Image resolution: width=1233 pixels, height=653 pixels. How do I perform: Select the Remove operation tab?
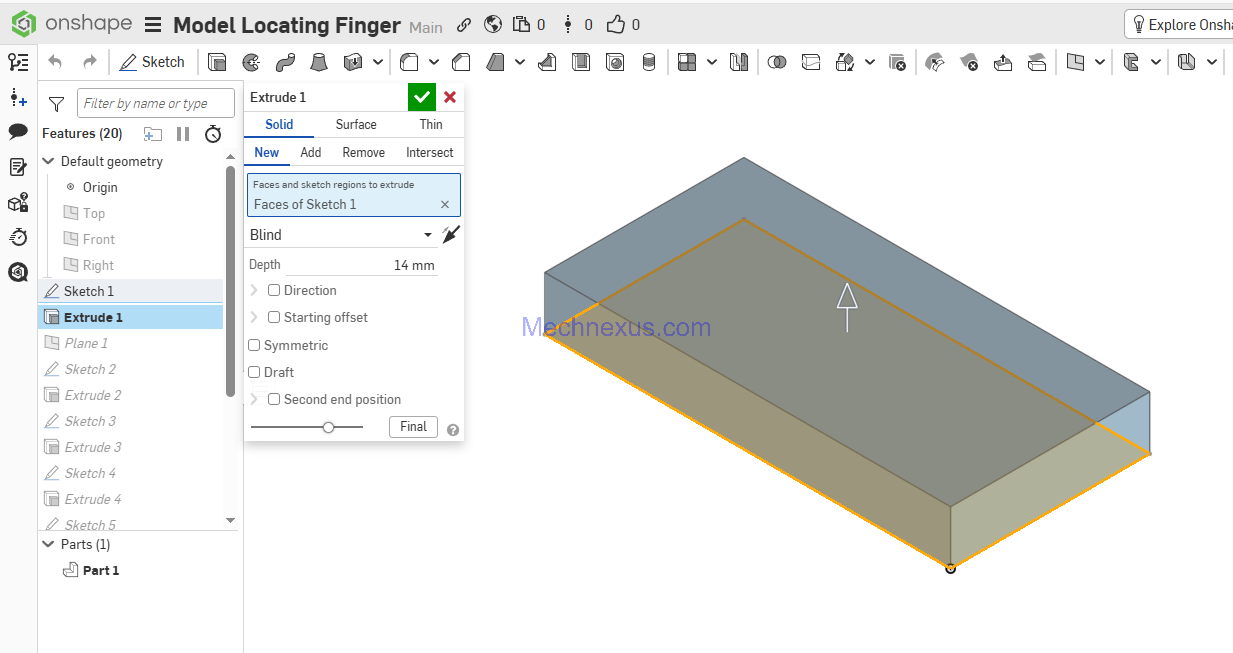coord(363,153)
